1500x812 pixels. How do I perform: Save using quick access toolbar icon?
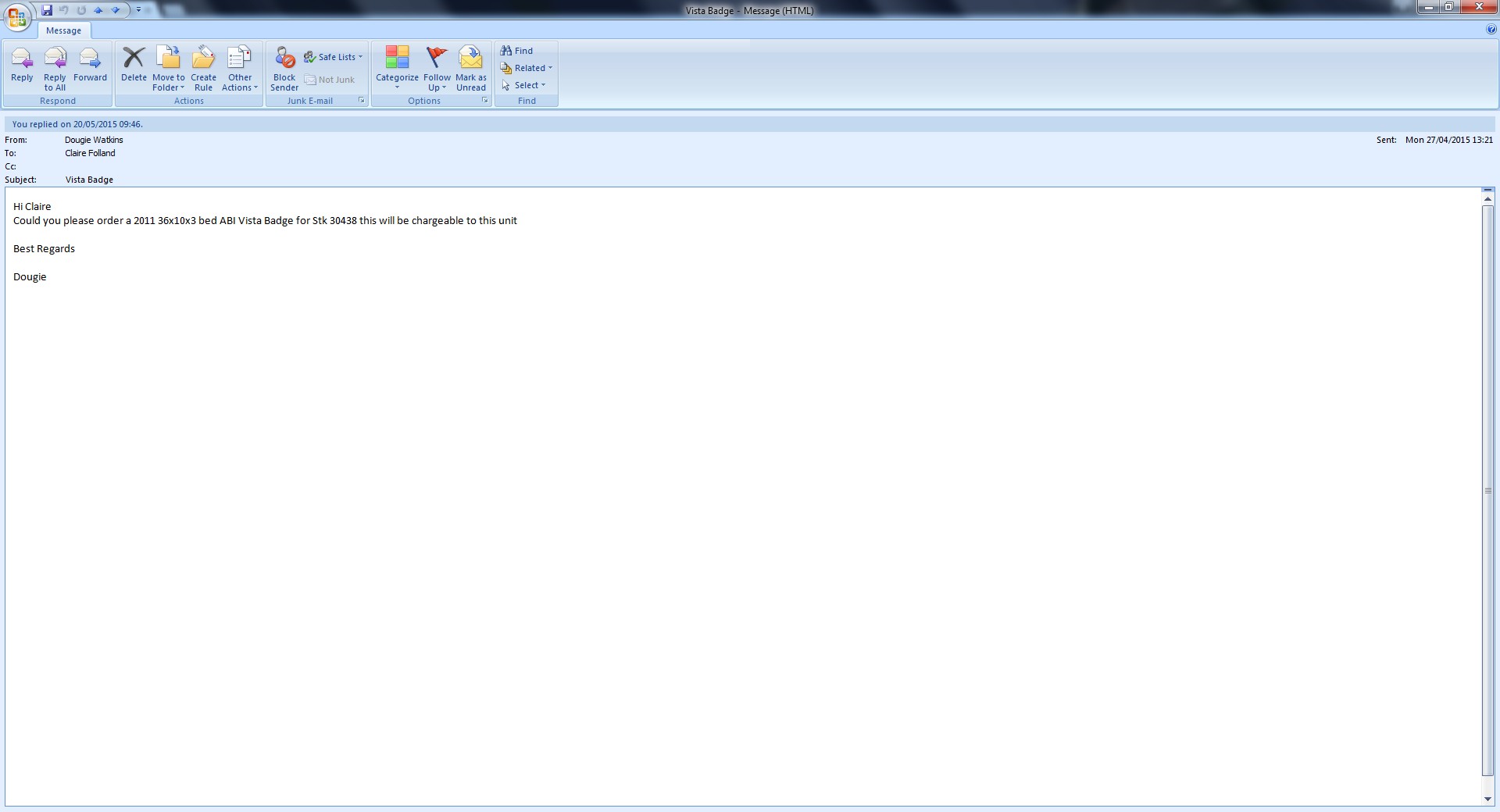pyautogui.click(x=47, y=10)
